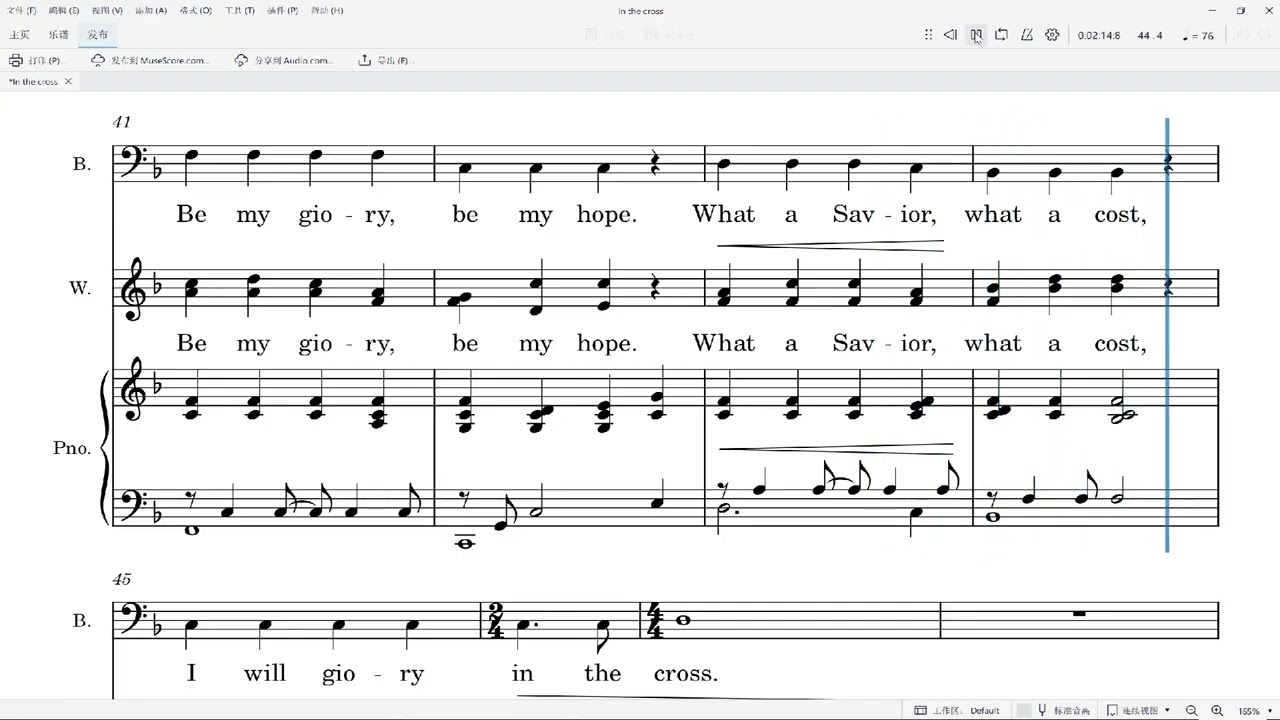The image size is (1280, 720).
Task: Switch to the 主页 tab
Action: (x=19, y=35)
